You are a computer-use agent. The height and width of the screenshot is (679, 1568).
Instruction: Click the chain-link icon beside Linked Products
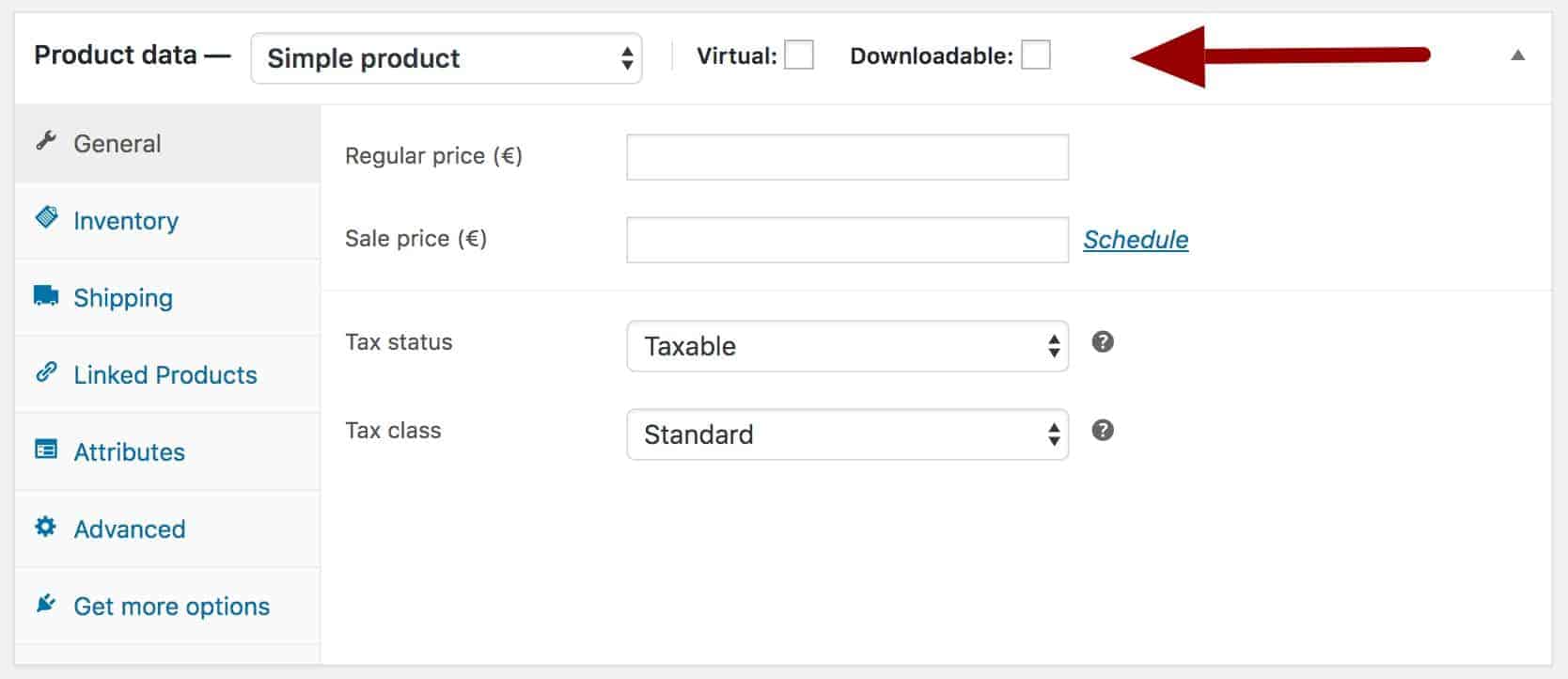(46, 372)
